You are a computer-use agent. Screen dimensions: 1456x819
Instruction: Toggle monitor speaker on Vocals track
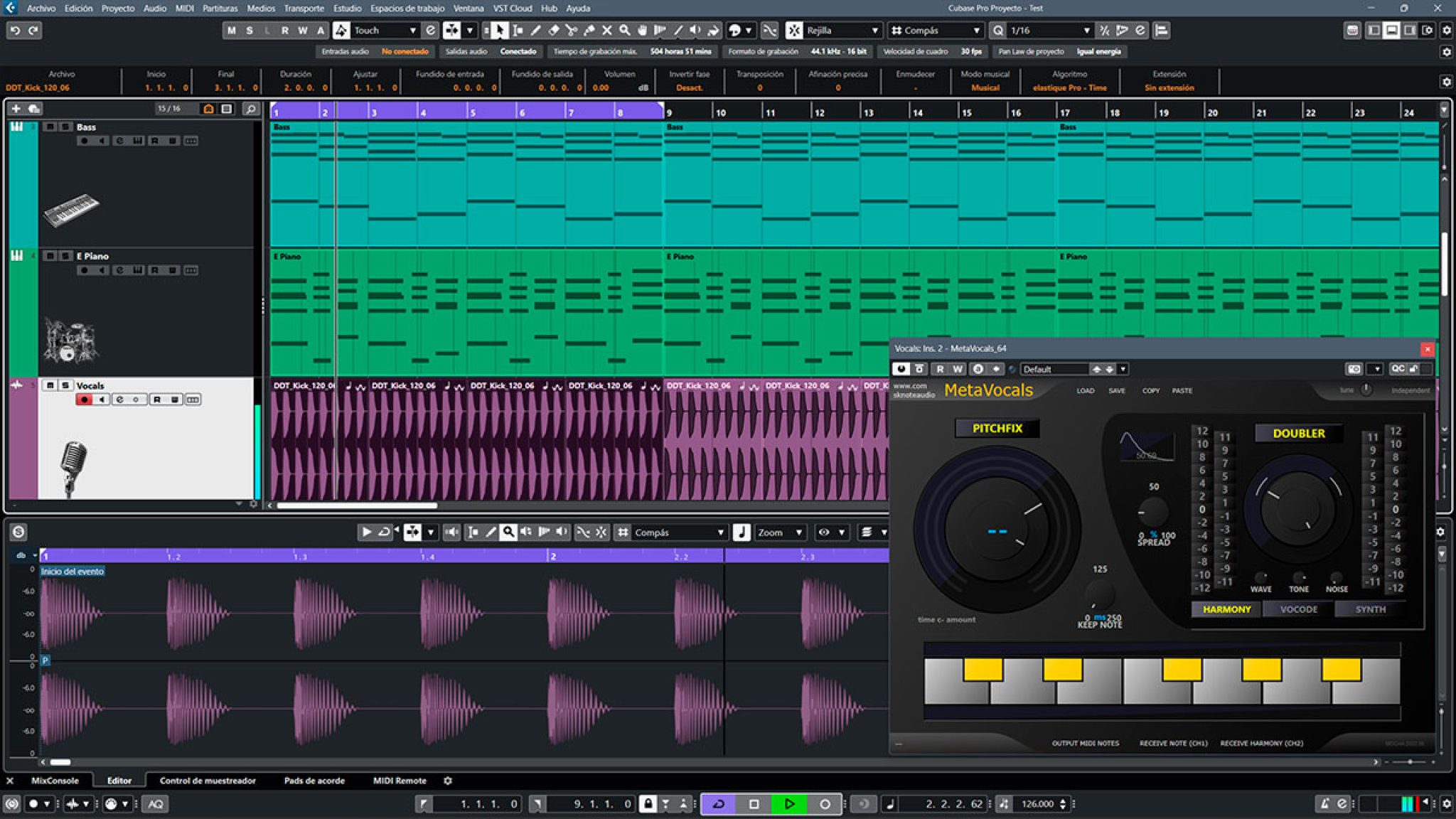(102, 400)
